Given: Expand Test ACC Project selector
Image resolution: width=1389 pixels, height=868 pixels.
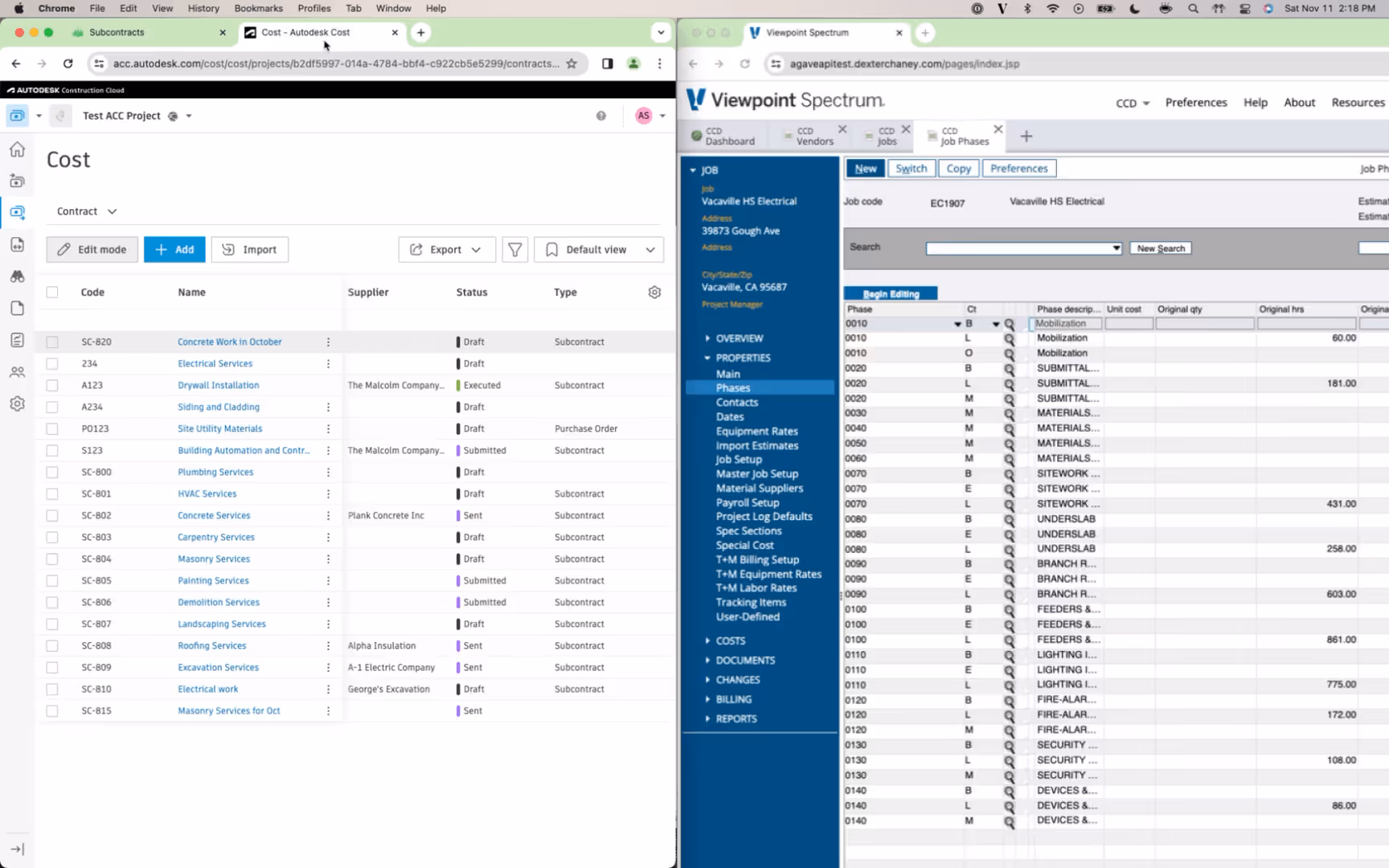Looking at the screenshot, I should click(189, 116).
